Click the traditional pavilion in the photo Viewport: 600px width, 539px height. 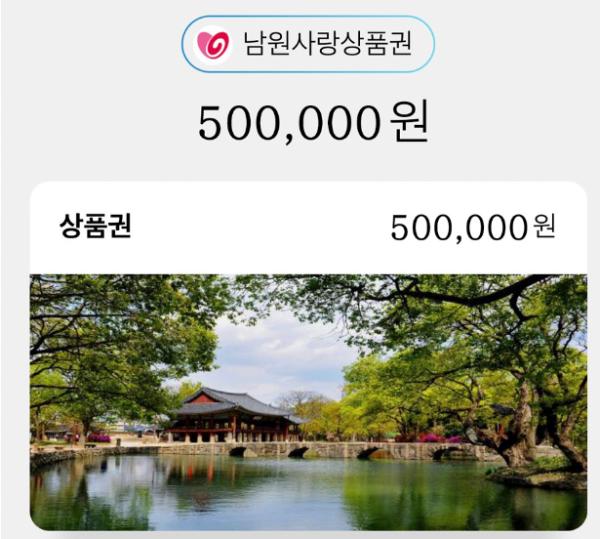[x=235, y=416]
